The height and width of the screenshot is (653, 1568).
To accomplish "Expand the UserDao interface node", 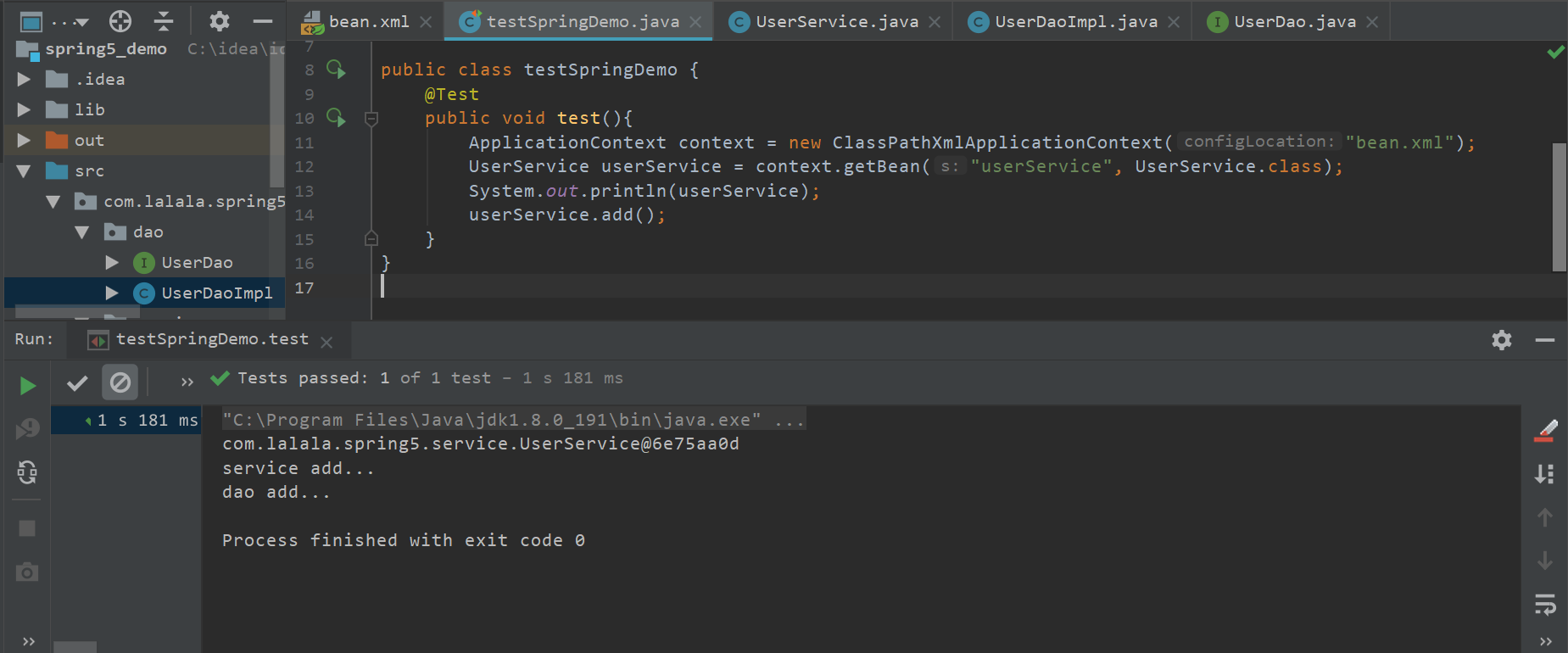I will 112,262.
